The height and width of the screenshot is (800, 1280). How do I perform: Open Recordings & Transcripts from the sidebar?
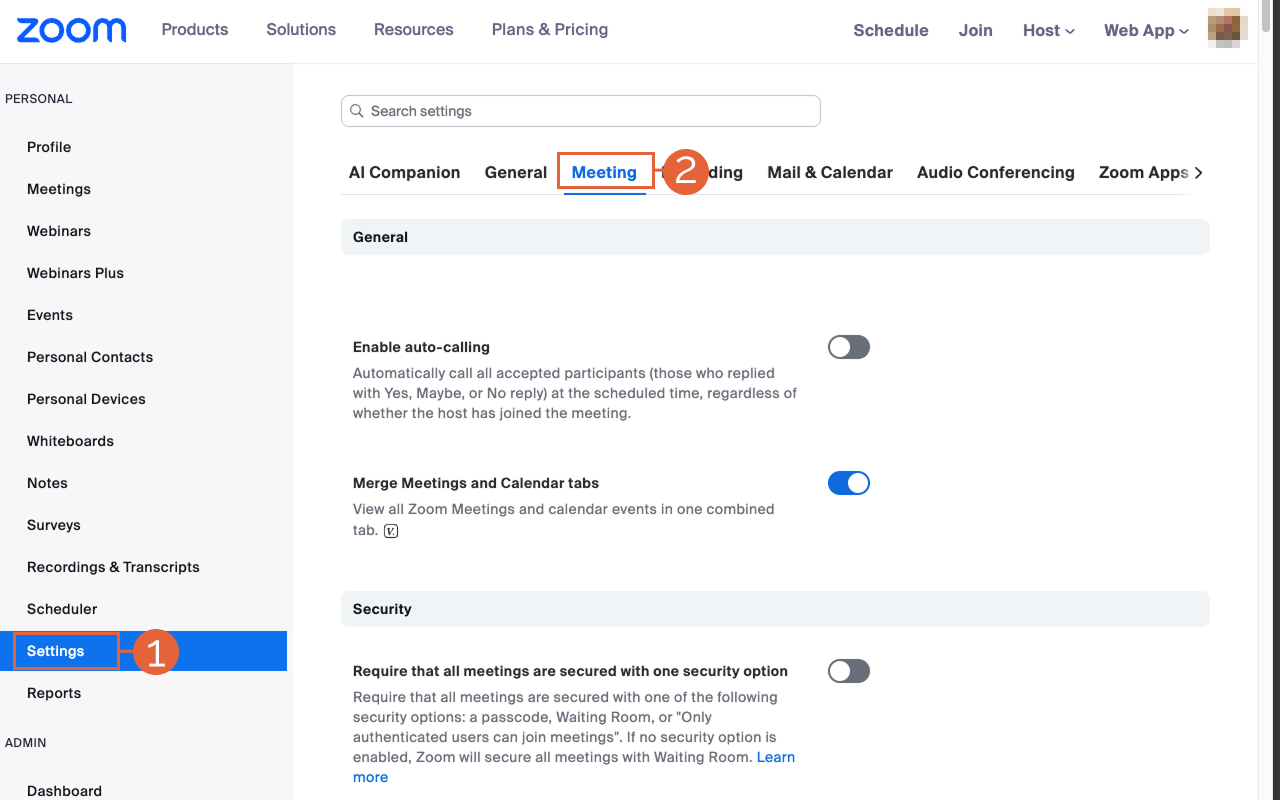tap(112, 567)
